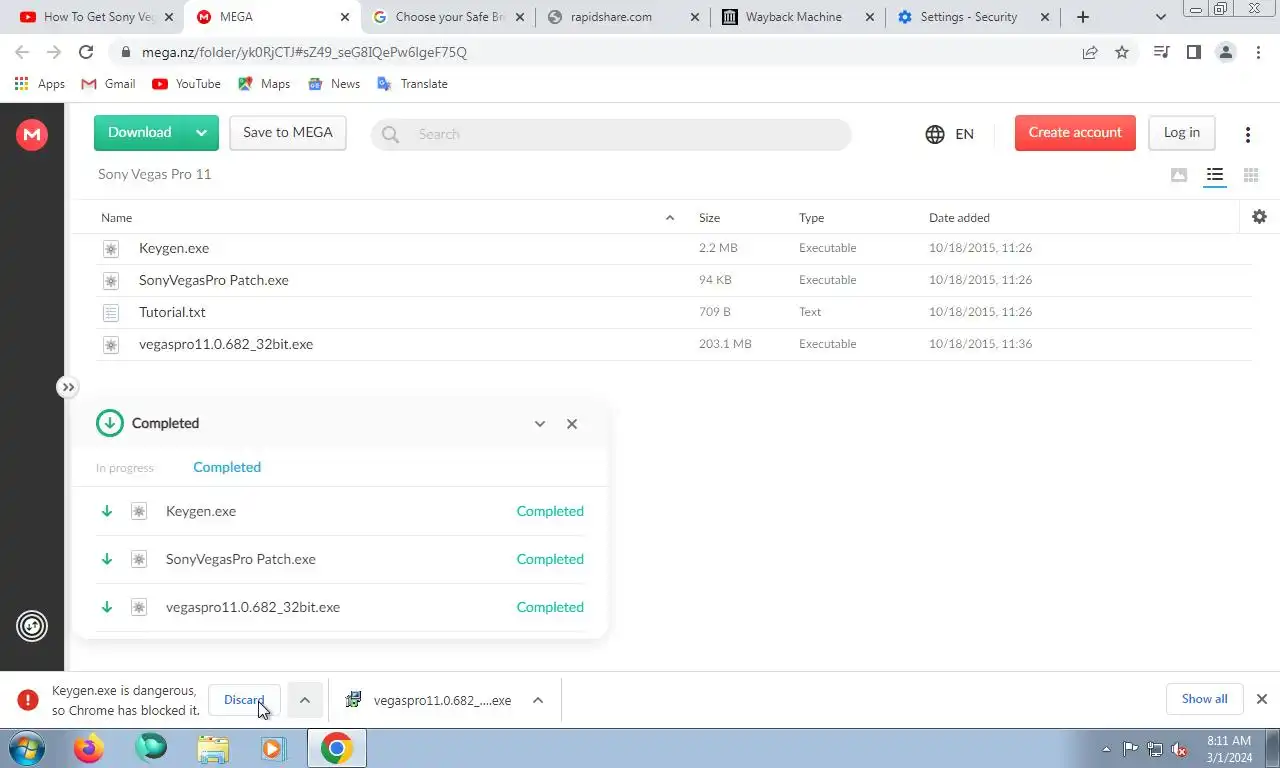Switch to Settings - Security tab
Screen dimensions: 1280x768
pyautogui.click(x=974, y=17)
